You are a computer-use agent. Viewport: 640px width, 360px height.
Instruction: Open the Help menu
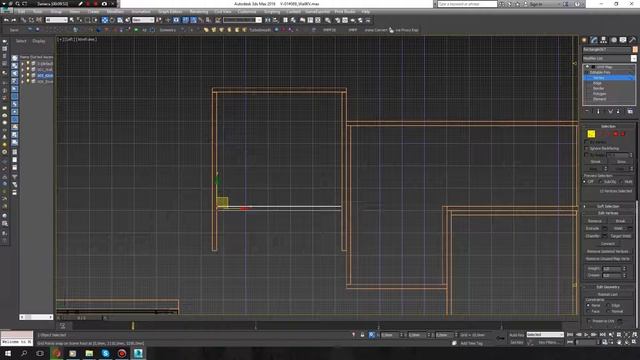pos(365,12)
